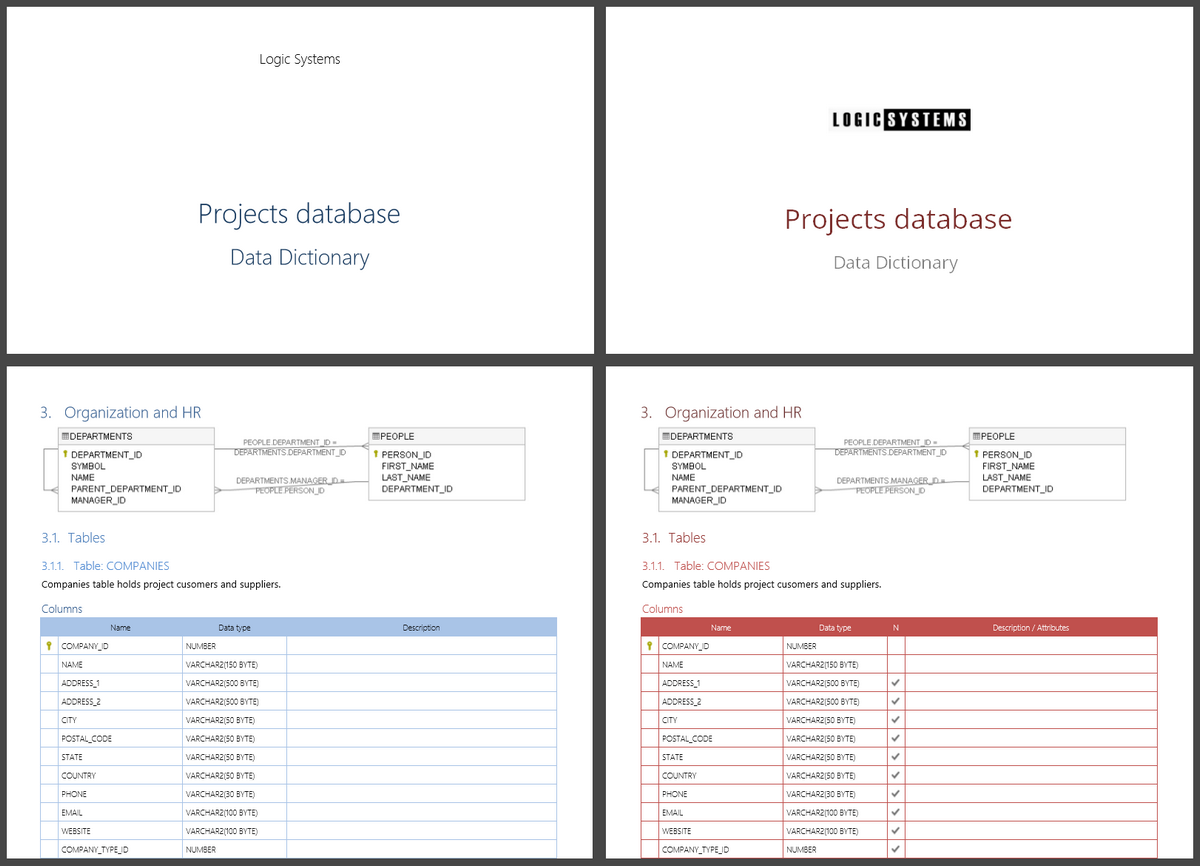Click the key icon next to COMPANY_ID in red table
Viewport: 1200px width, 866px height.
650,646
